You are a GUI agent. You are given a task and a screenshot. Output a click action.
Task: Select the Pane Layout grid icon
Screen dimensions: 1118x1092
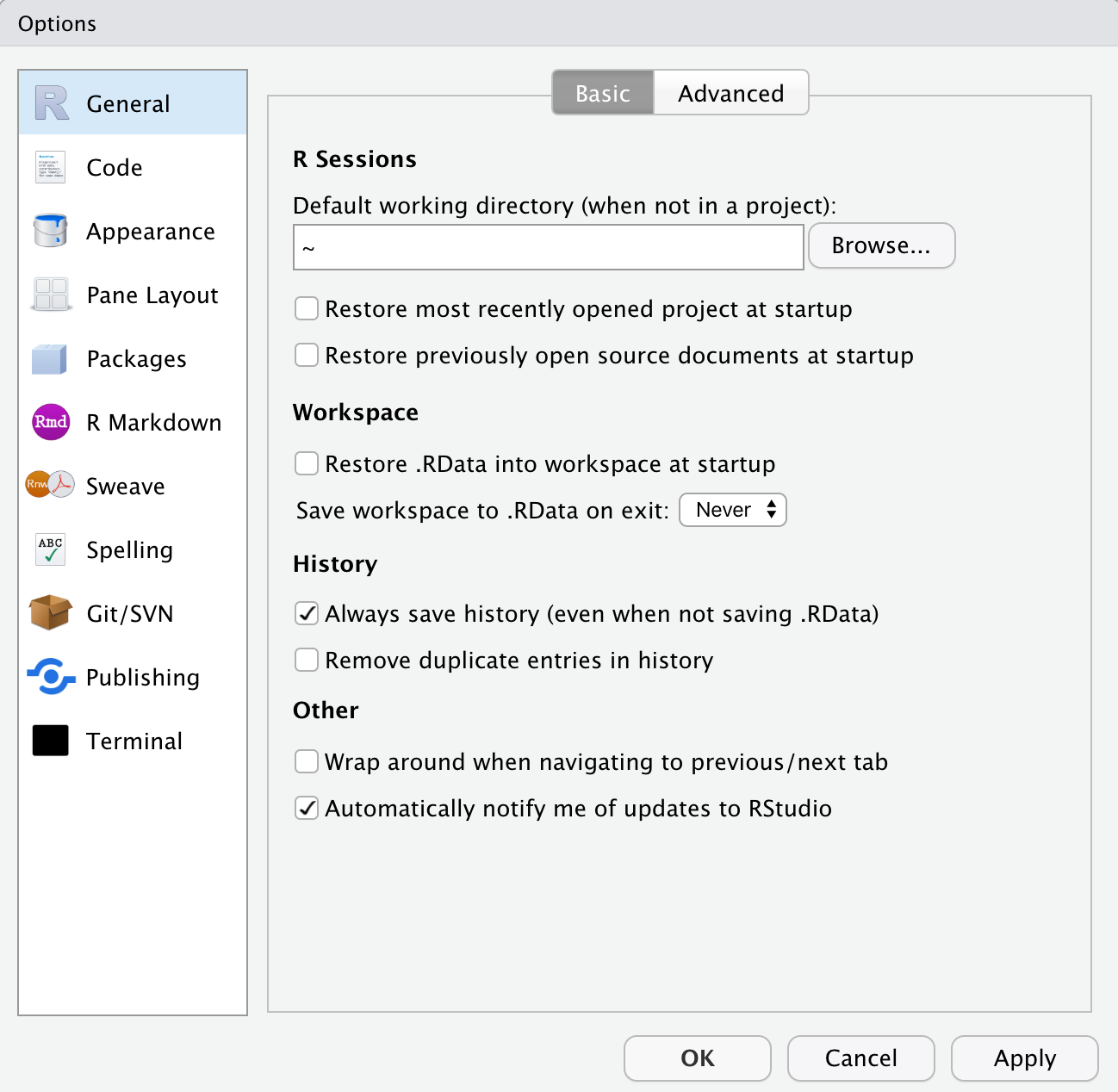click(x=49, y=295)
